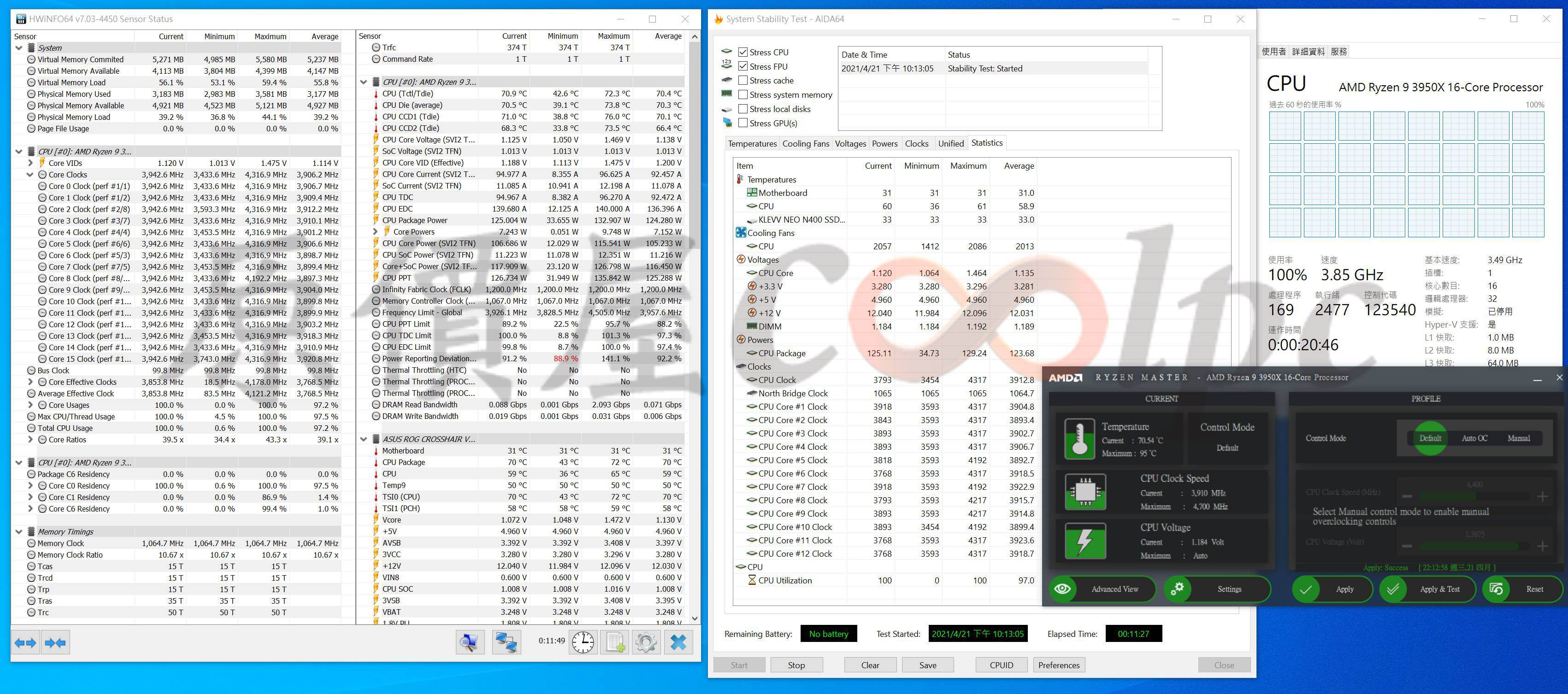Viewport: 1568px width, 694px height.
Task: Collapse the HWiNFO System group
Action: (19, 47)
